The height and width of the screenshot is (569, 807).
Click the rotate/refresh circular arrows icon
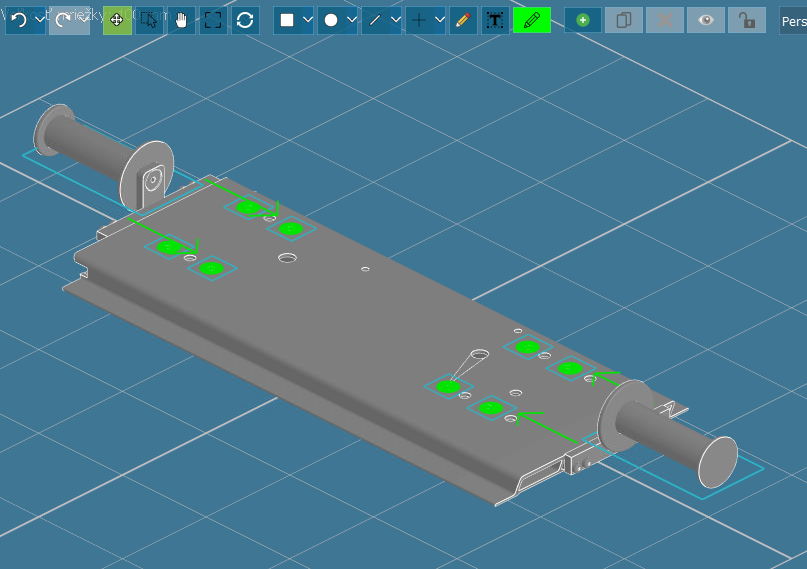(245, 20)
